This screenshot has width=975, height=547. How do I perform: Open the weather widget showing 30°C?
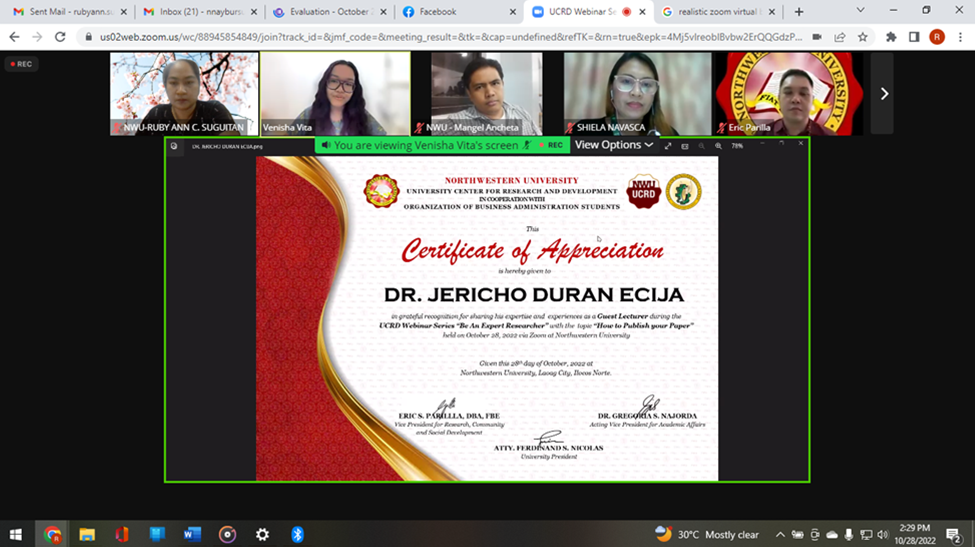point(708,534)
